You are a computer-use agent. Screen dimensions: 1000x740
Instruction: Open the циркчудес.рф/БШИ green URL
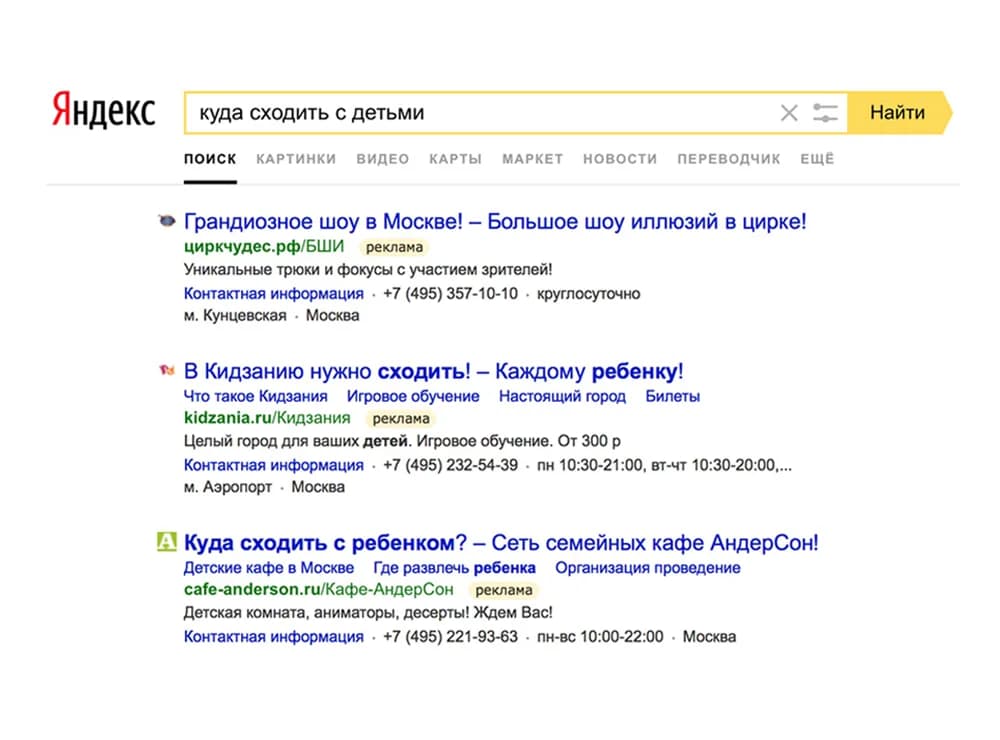[263, 246]
